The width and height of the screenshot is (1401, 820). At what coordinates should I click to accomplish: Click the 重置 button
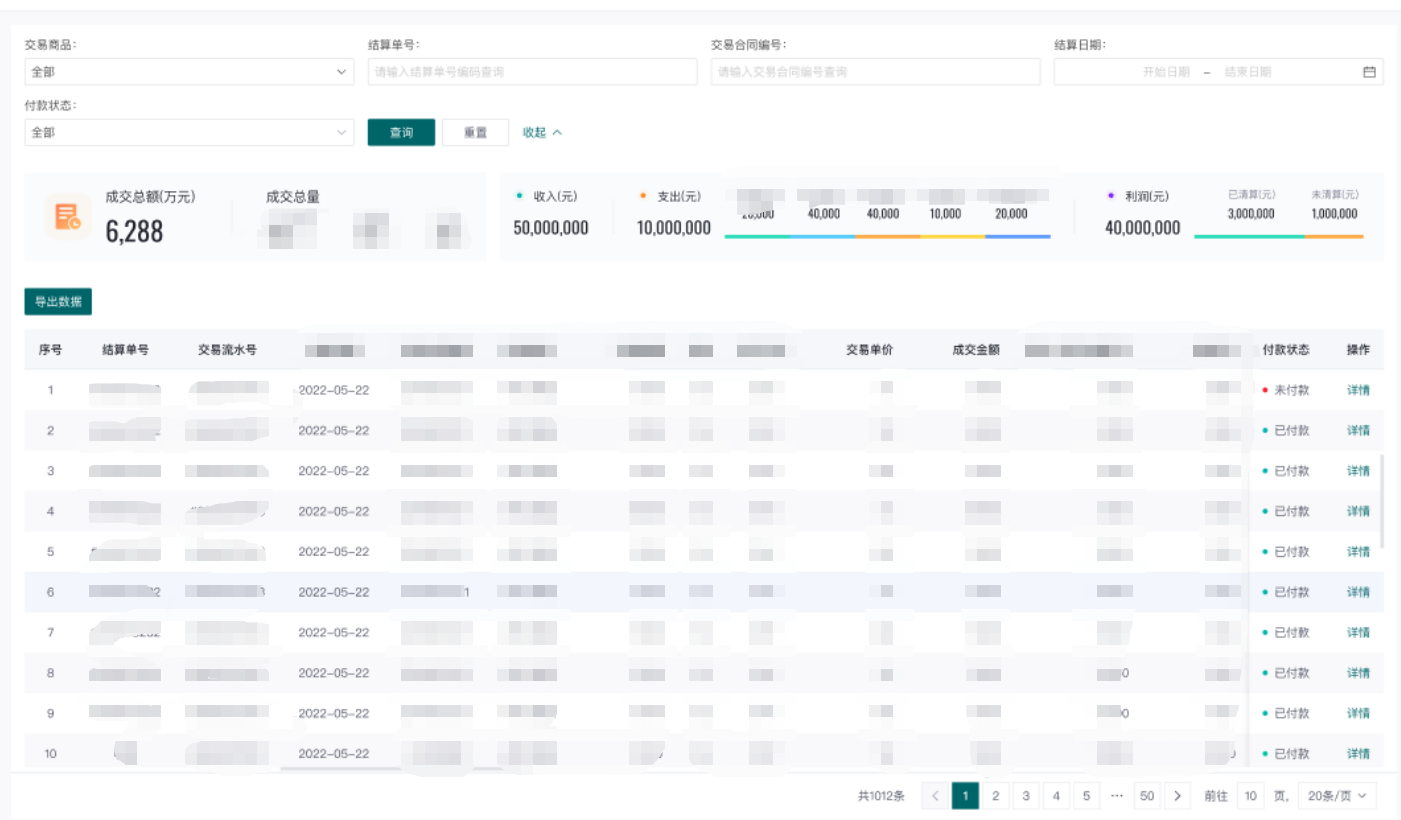[x=475, y=133]
